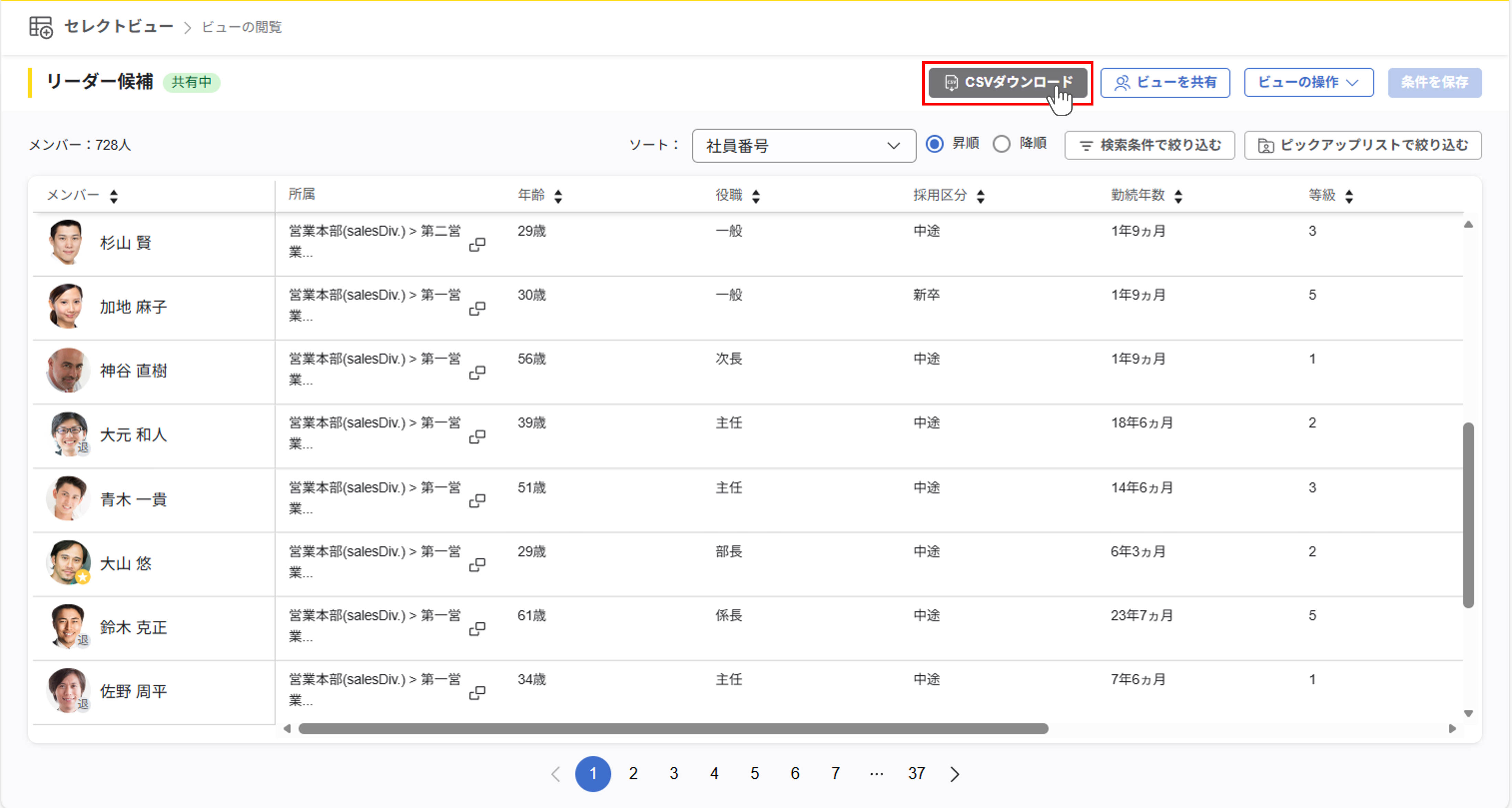Click 検索条件で絞り込む filter button
1512x808 pixels.
(1149, 145)
